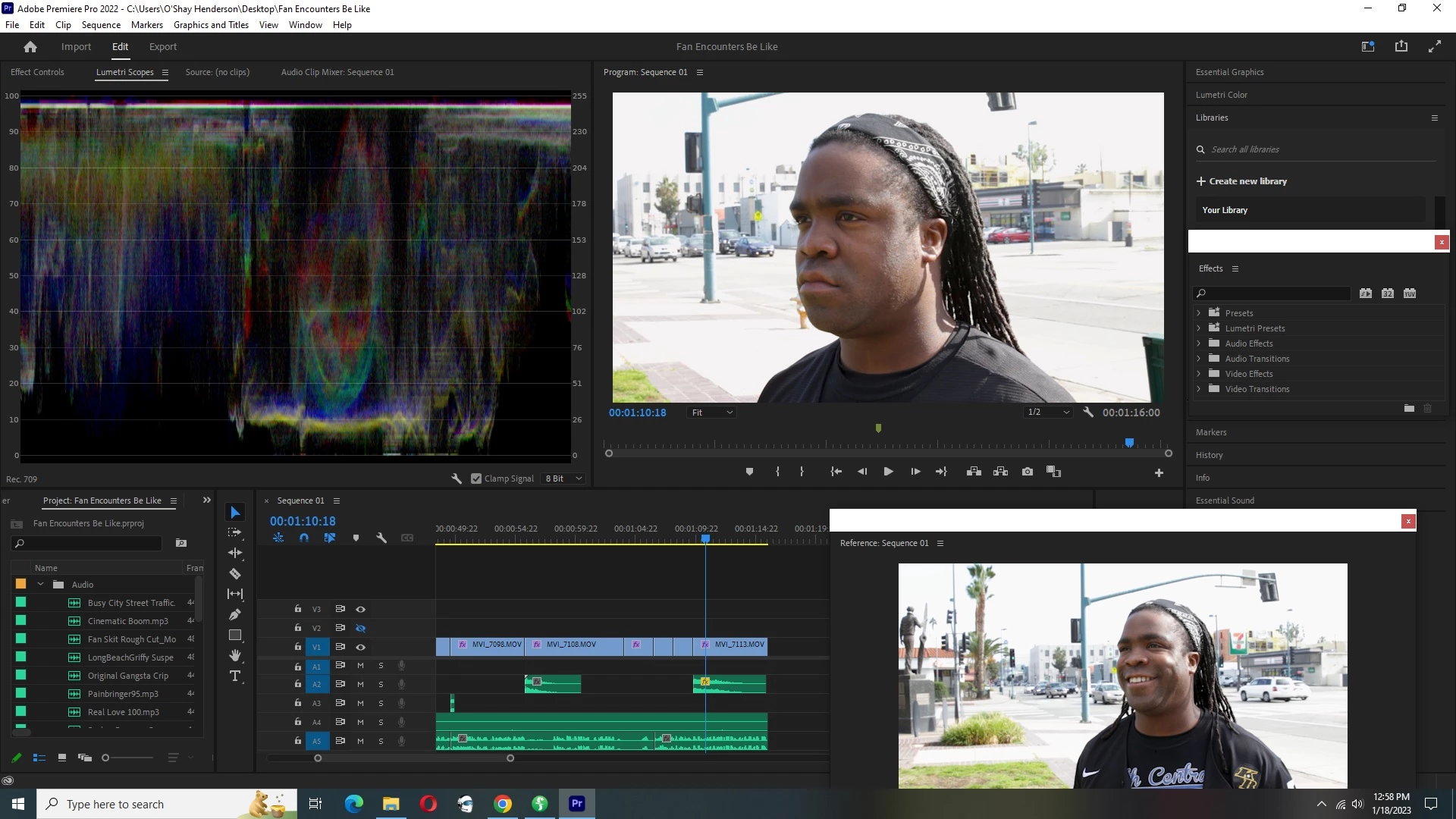This screenshot has height=819, width=1456.
Task: Open Lumetri Scopes wrench settings
Action: [x=457, y=479]
